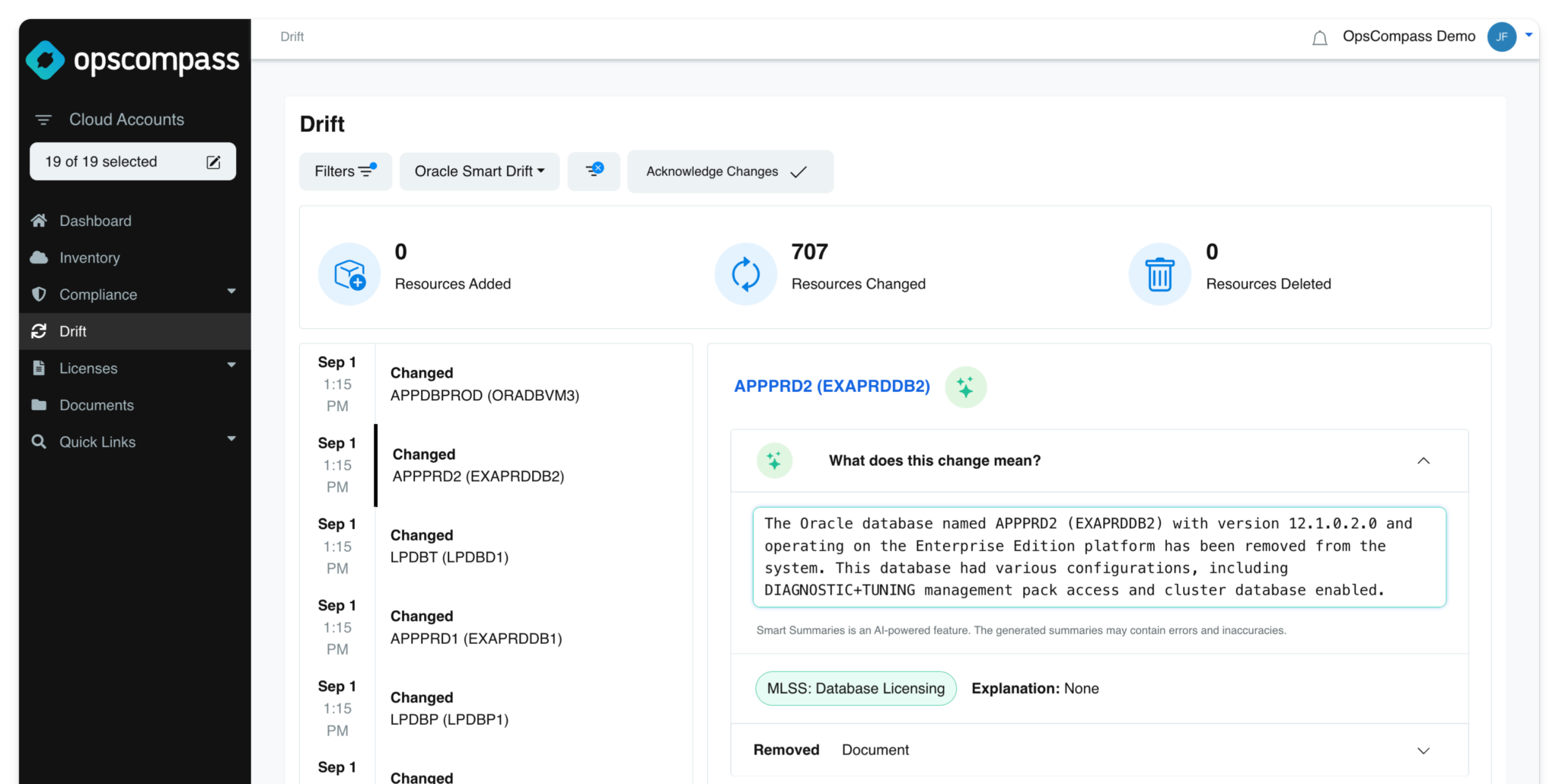Click the Cloud Accounts filter icon
The width and height of the screenshot is (1559, 784).
[x=43, y=120]
